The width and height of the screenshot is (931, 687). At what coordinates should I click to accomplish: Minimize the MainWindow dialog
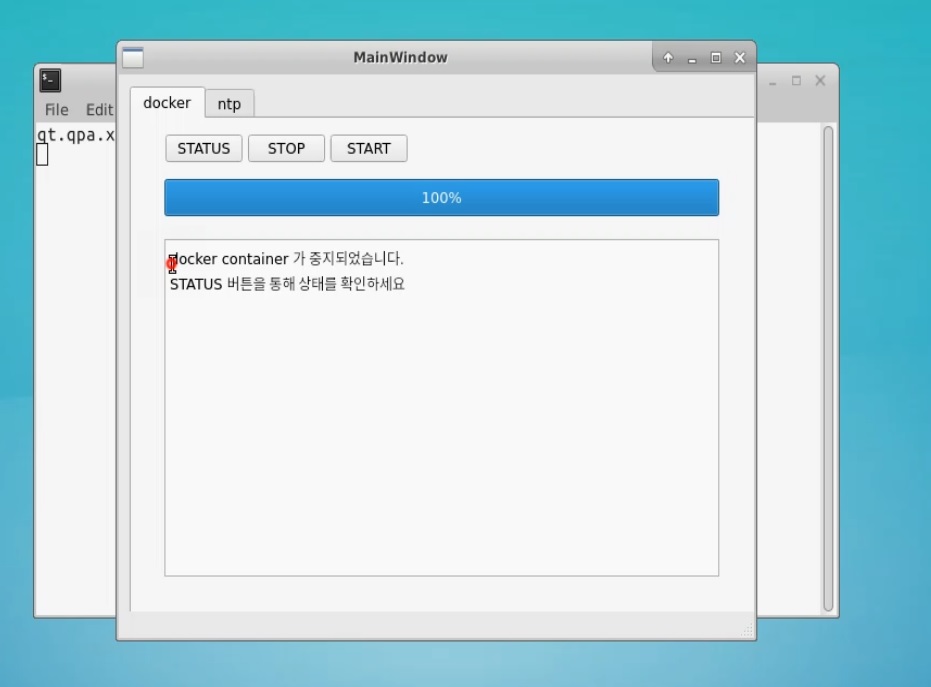coord(691,58)
